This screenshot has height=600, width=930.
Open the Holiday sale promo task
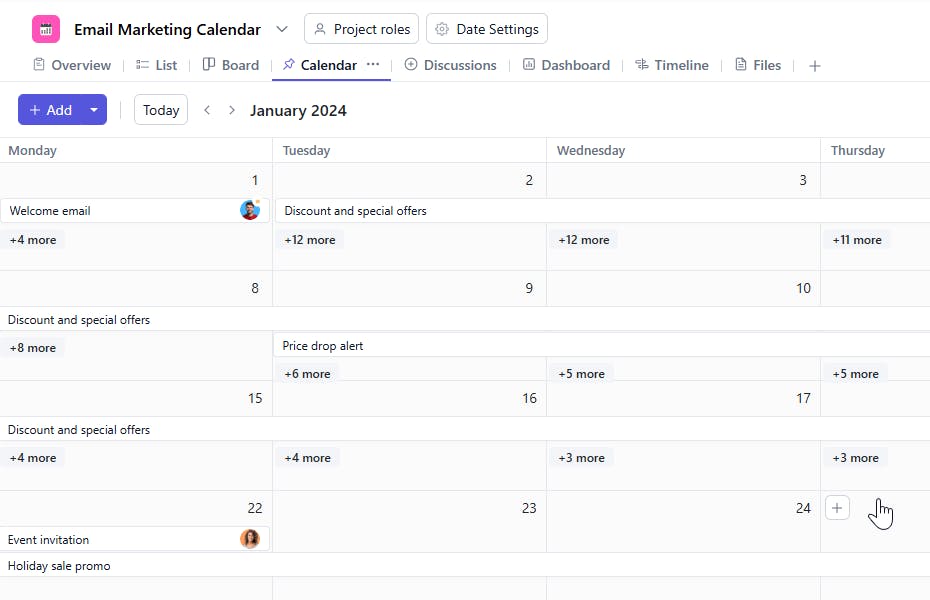tap(59, 566)
